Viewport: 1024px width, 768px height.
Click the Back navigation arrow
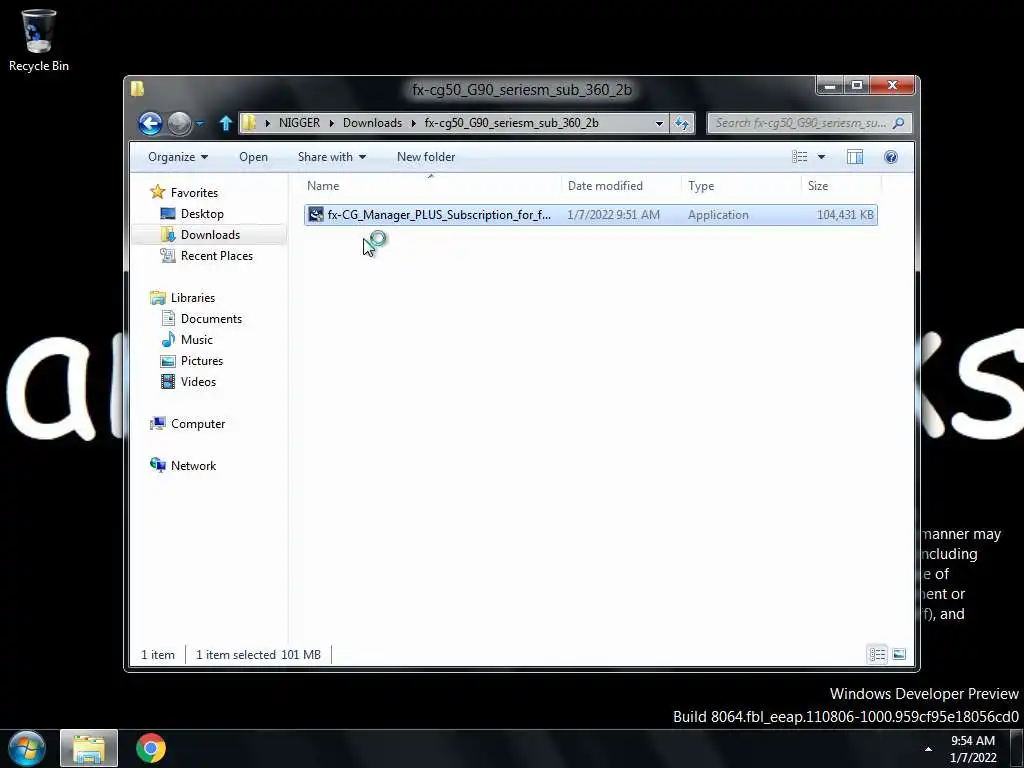point(150,123)
